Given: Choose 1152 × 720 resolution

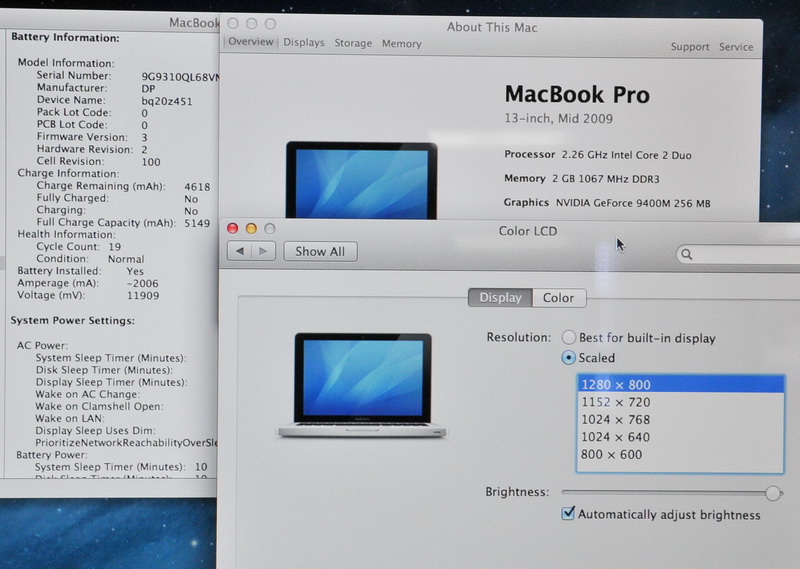Looking at the screenshot, I should (x=680, y=402).
